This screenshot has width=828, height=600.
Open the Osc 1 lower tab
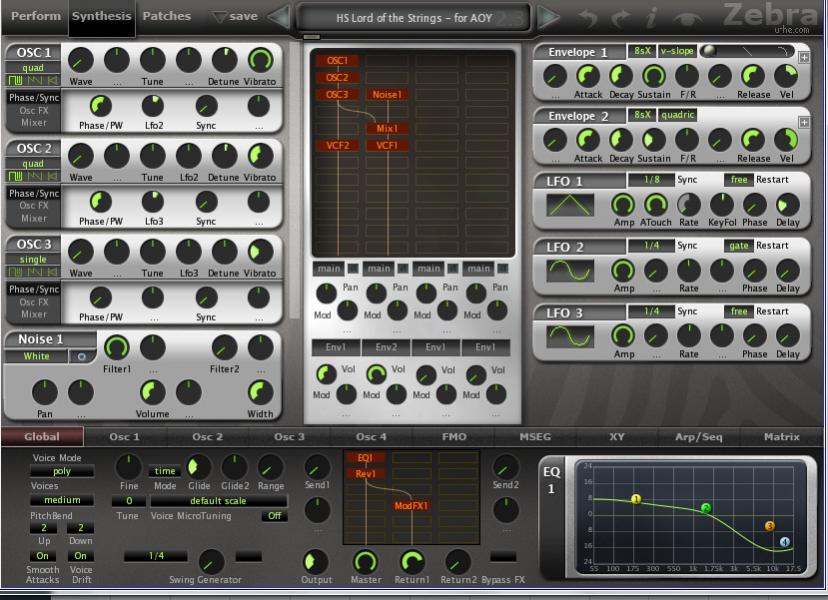125,437
